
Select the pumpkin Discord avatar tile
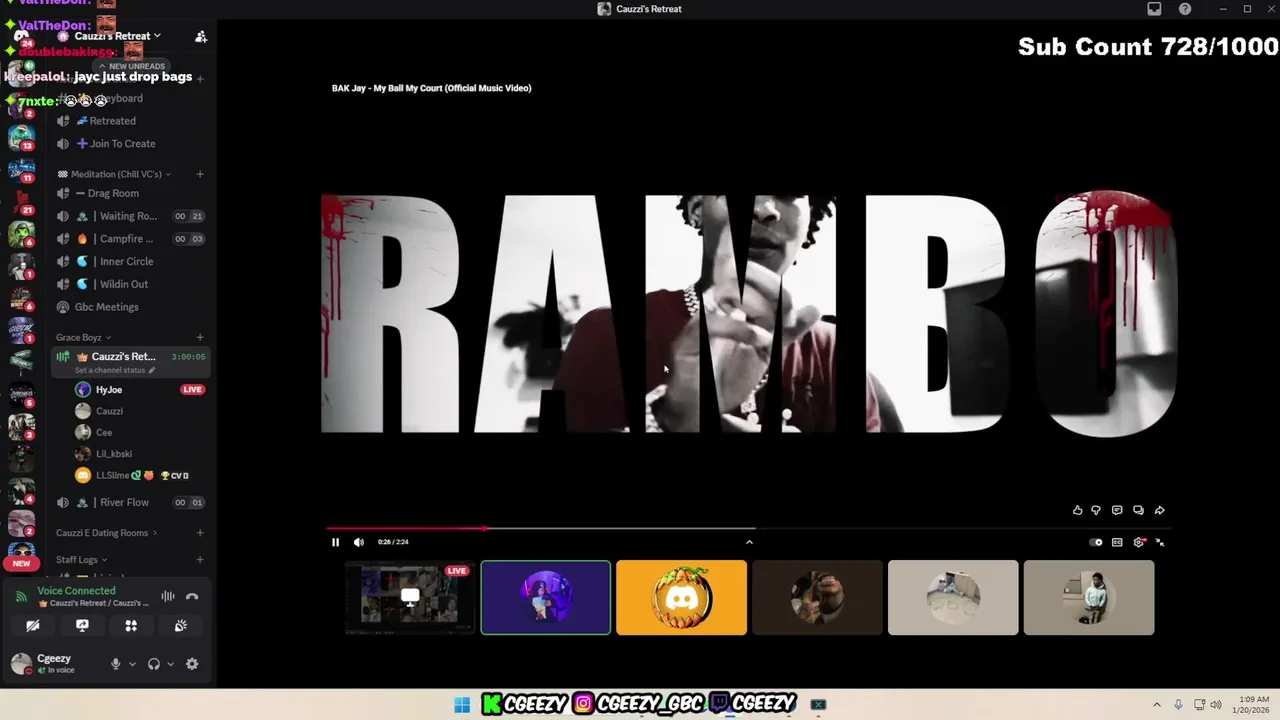point(682,598)
